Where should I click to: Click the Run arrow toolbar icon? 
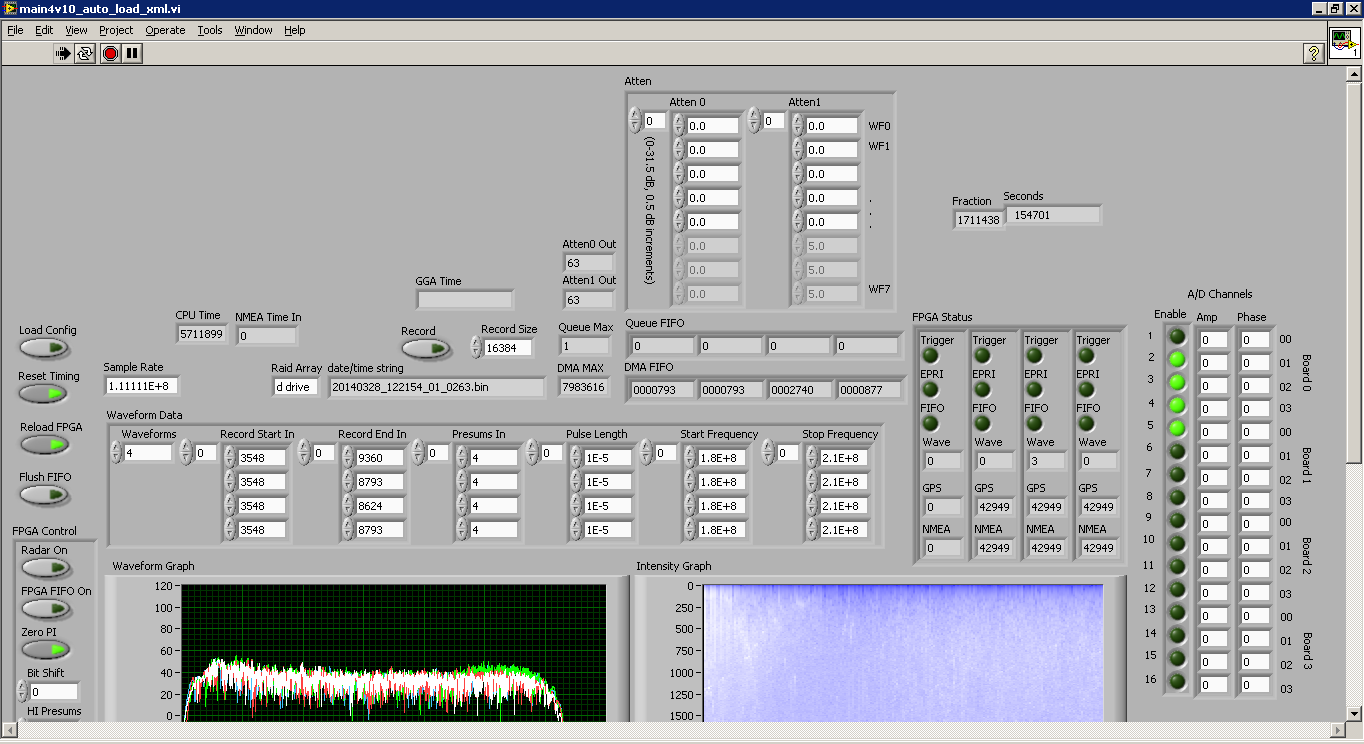click(63, 53)
